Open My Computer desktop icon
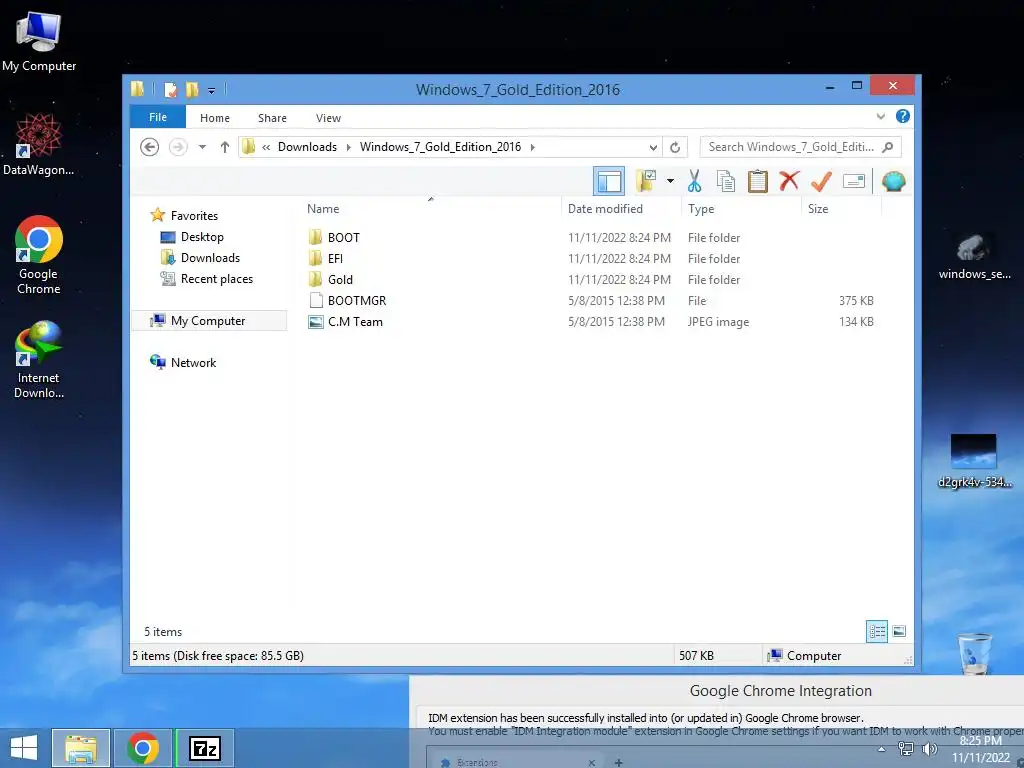This screenshot has width=1024, height=768. (39, 40)
